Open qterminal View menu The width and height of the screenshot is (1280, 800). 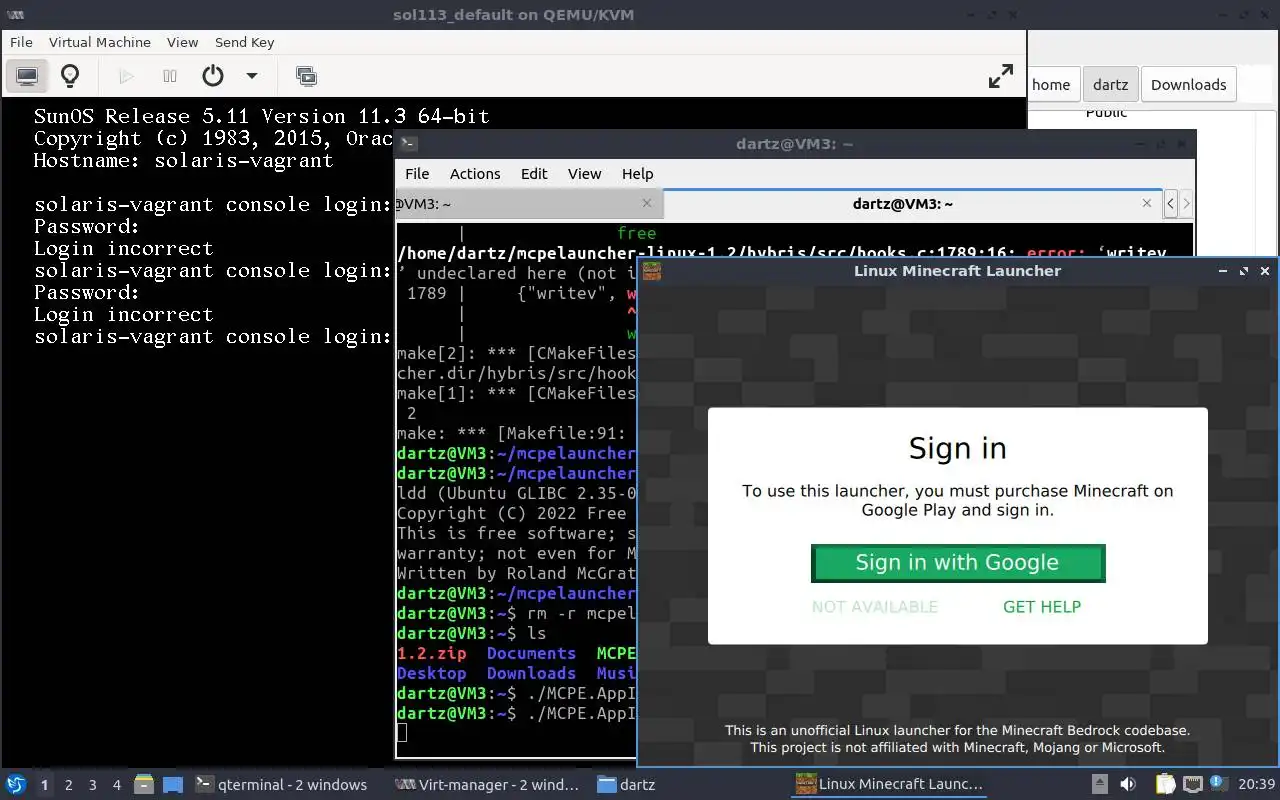pos(585,173)
